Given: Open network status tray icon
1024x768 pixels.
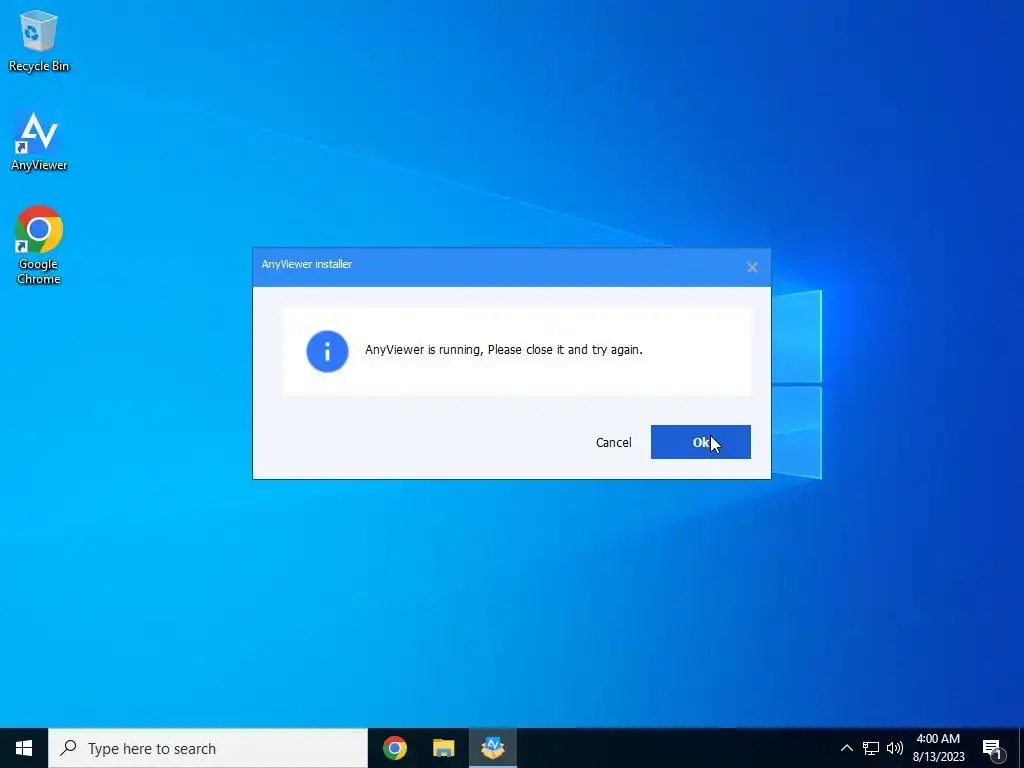Looking at the screenshot, I should coord(871,748).
